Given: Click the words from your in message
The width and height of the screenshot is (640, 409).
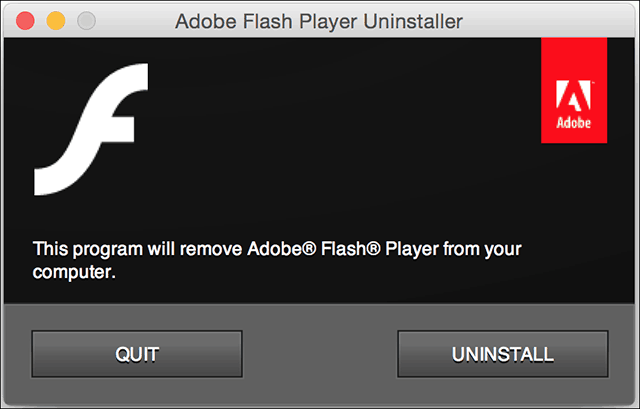Looking at the screenshot, I should (x=482, y=249).
